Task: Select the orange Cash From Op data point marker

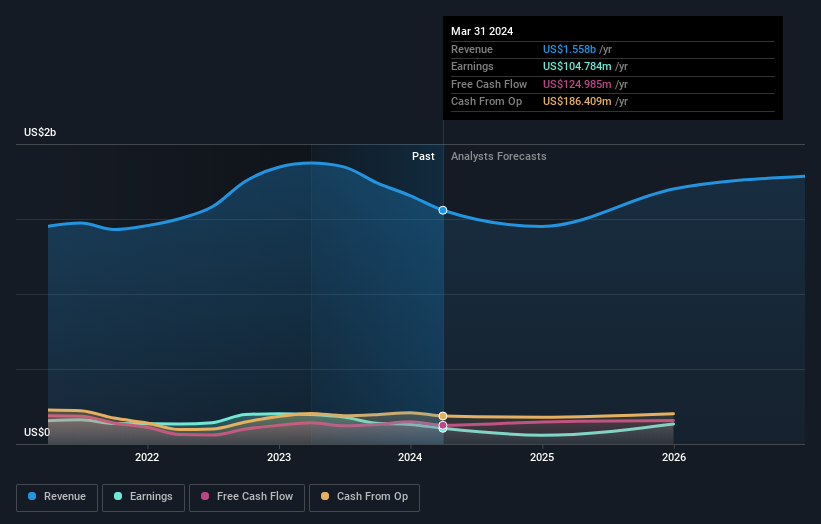Action: [x=443, y=416]
